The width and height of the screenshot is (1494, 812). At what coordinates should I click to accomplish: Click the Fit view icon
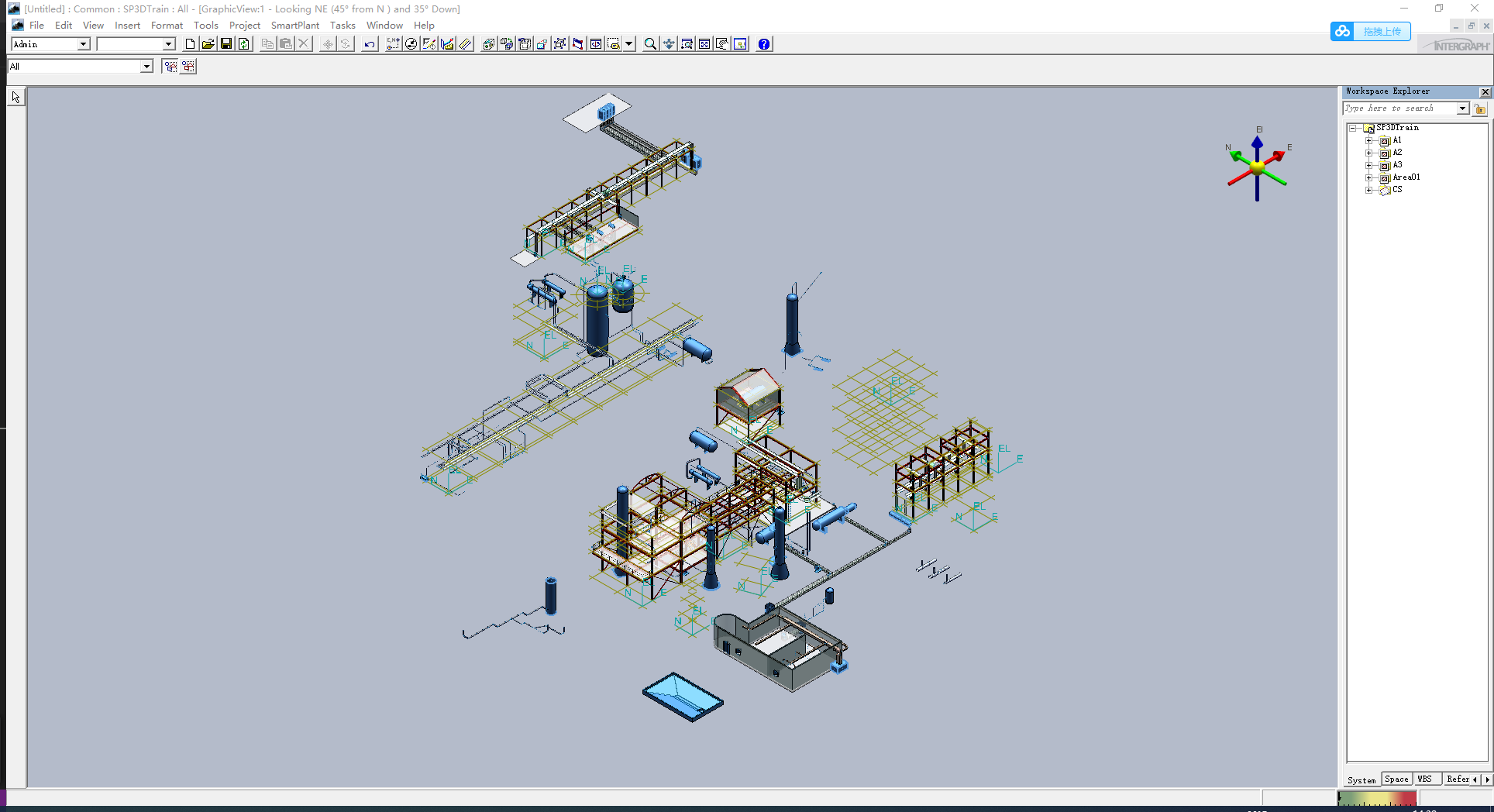704,44
